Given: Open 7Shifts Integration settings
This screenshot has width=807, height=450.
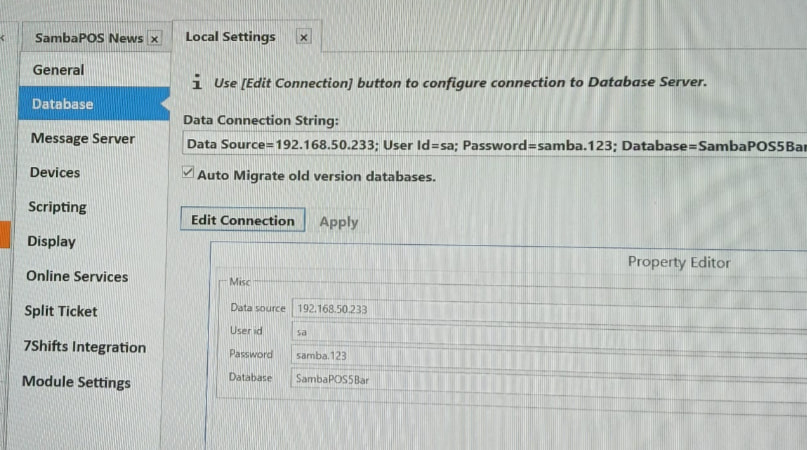Looking at the screenshot, I should [84, 348].
